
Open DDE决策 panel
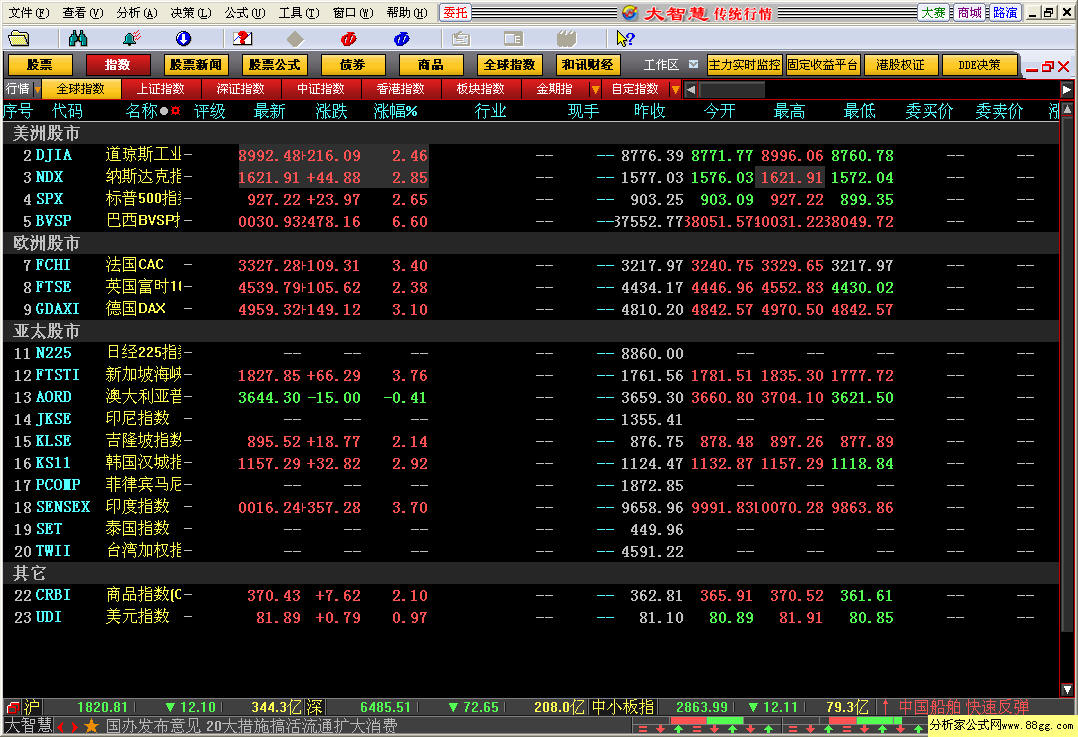click(x=980, y=65)
